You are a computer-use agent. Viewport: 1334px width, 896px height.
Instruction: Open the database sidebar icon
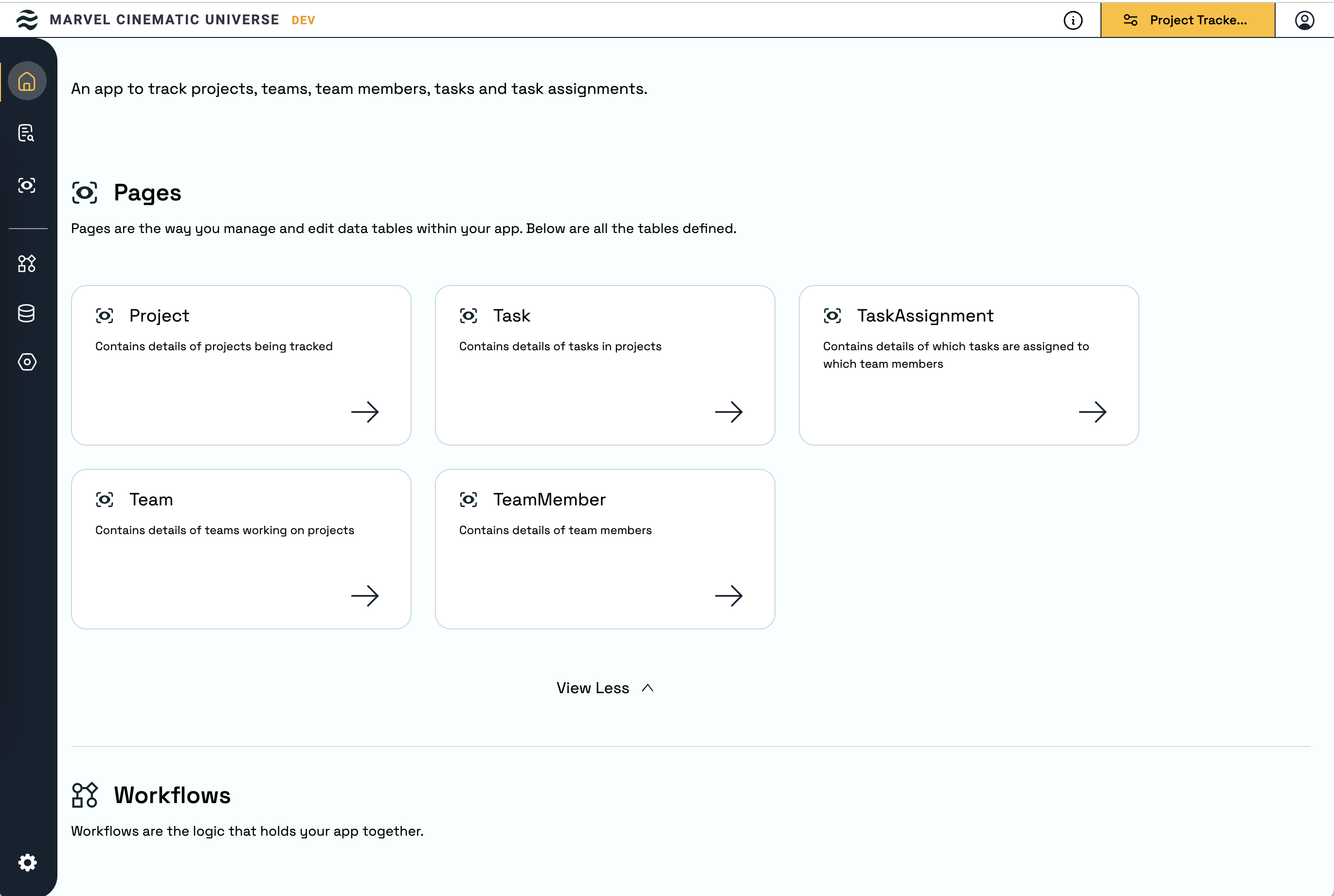pos(27,313)
